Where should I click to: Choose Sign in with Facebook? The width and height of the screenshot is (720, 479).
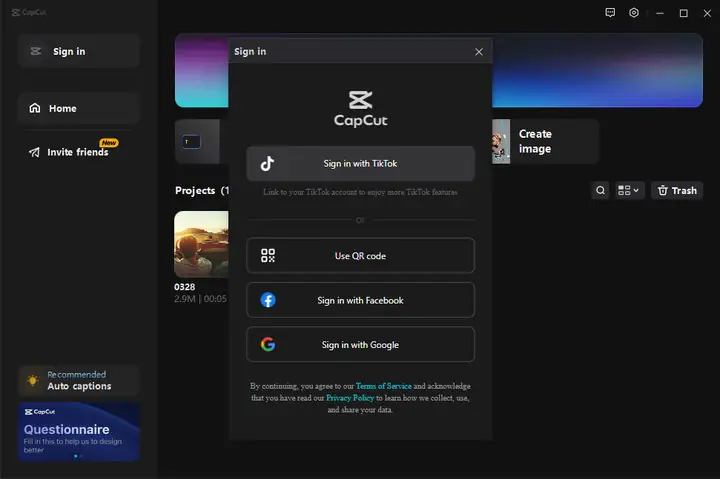[x=360, y=300]
